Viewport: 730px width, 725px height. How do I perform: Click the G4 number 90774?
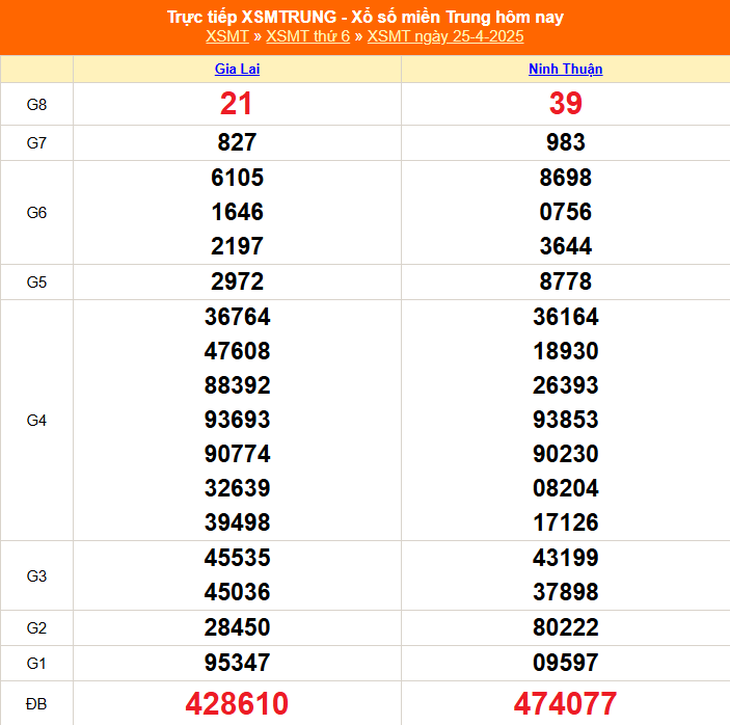tap(237, 454)
